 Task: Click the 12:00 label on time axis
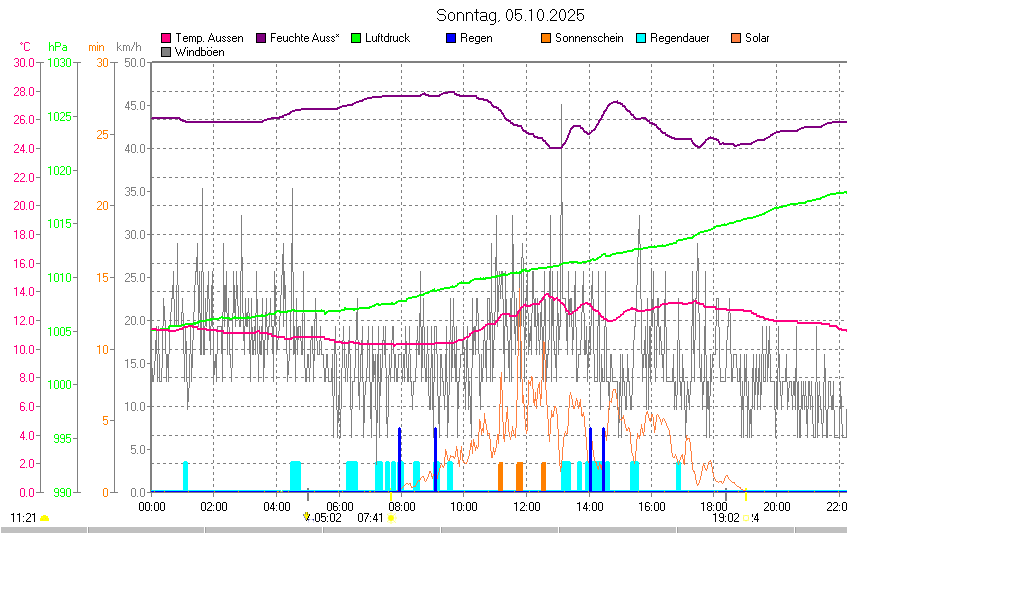tap(526, 506)
